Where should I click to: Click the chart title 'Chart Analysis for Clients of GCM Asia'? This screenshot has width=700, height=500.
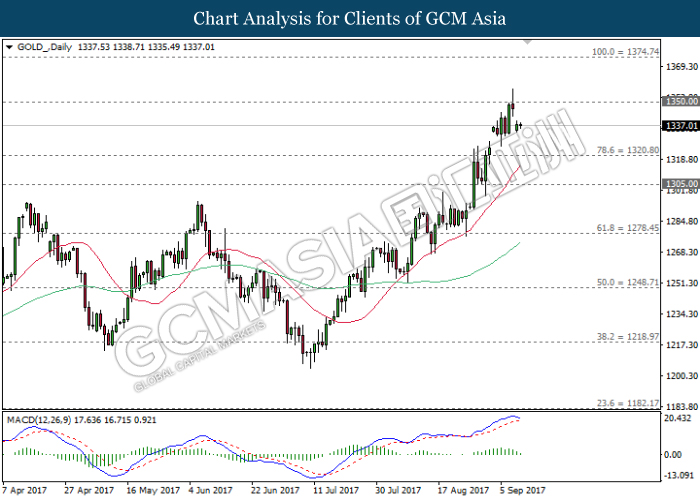click(349, 18)
